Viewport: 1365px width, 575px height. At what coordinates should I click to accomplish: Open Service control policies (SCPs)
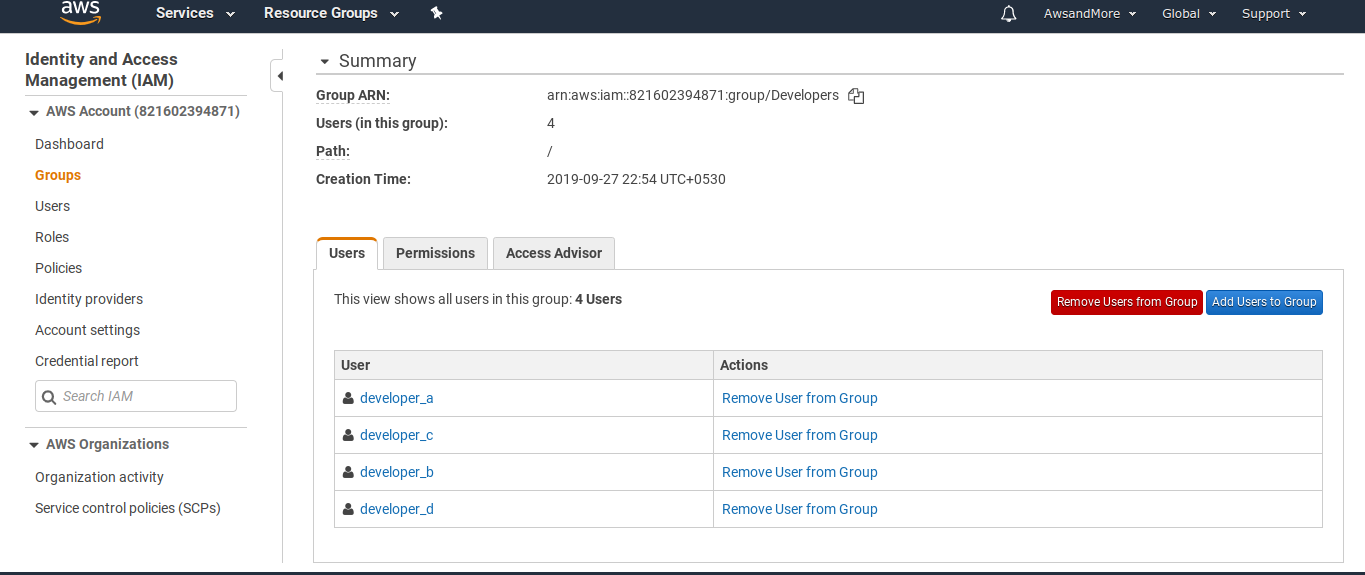pos(128,508)
